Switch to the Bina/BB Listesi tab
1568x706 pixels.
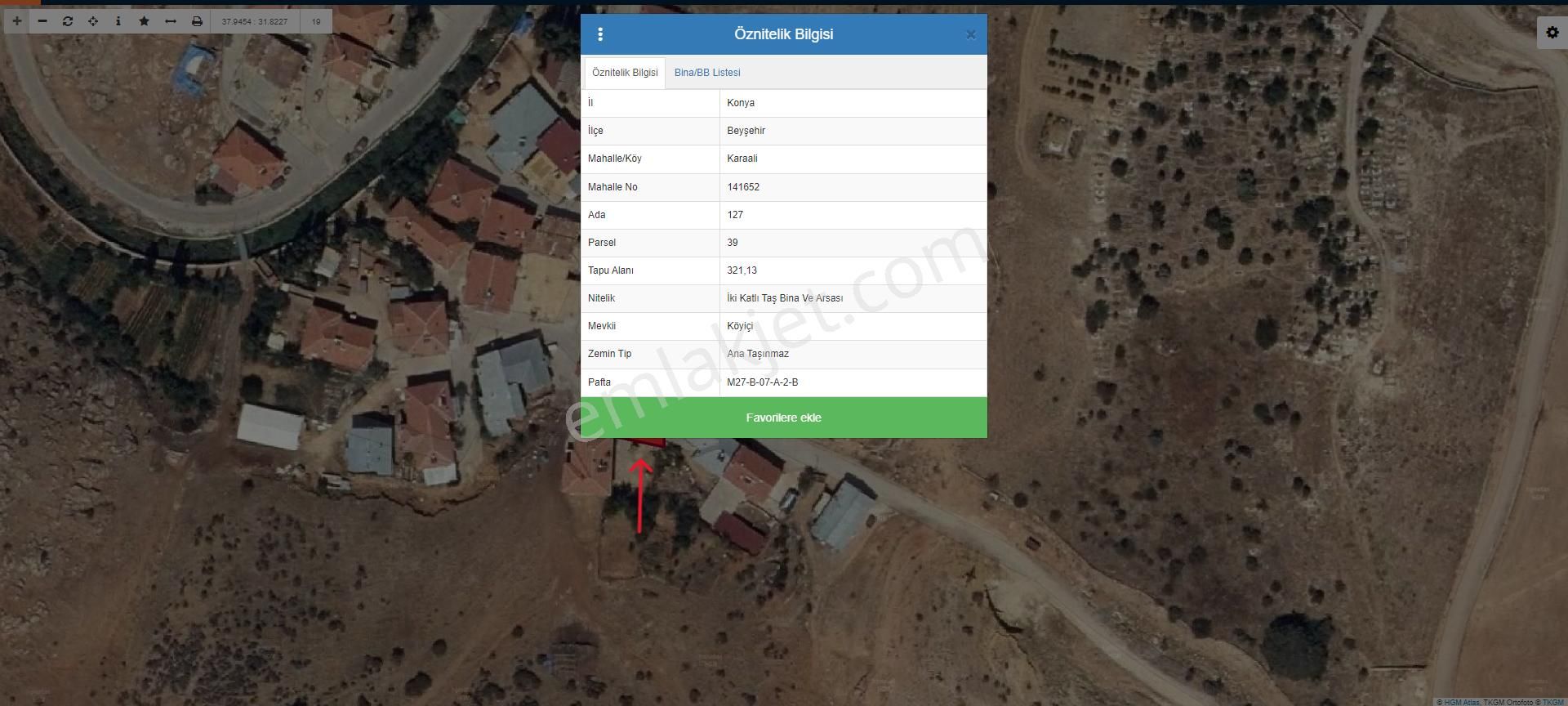pos(707,73)
